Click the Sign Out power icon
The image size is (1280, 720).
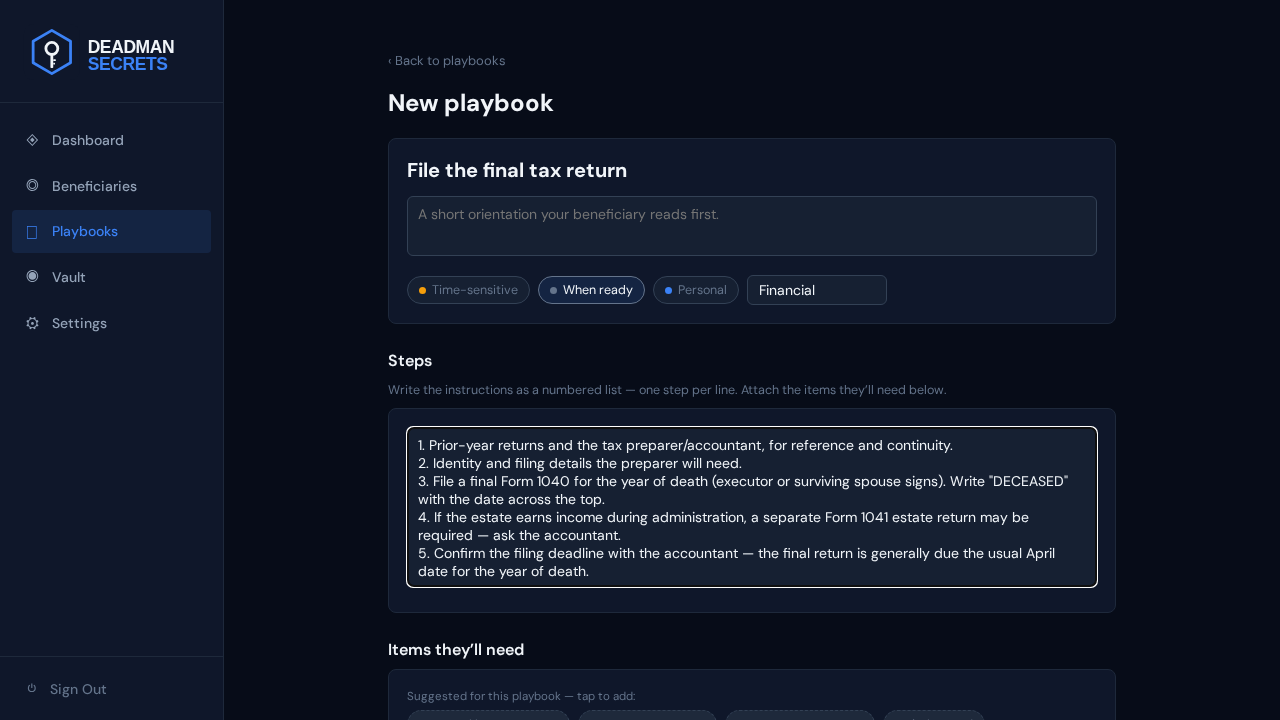(32, 689)
